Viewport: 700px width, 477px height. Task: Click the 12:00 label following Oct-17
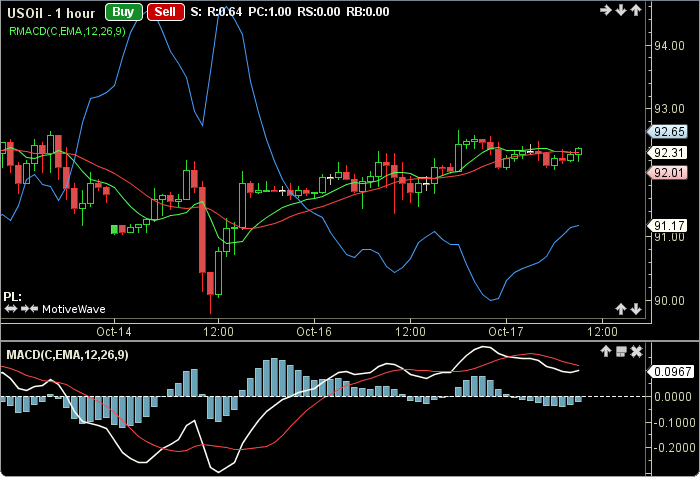[602, 332]
